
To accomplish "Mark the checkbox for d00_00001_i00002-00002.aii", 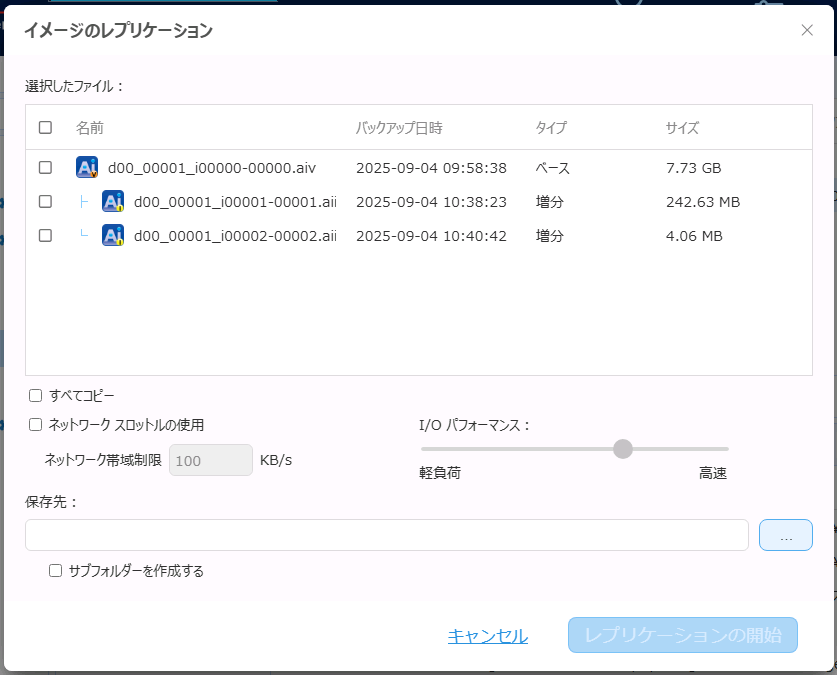I will [45, 236].
